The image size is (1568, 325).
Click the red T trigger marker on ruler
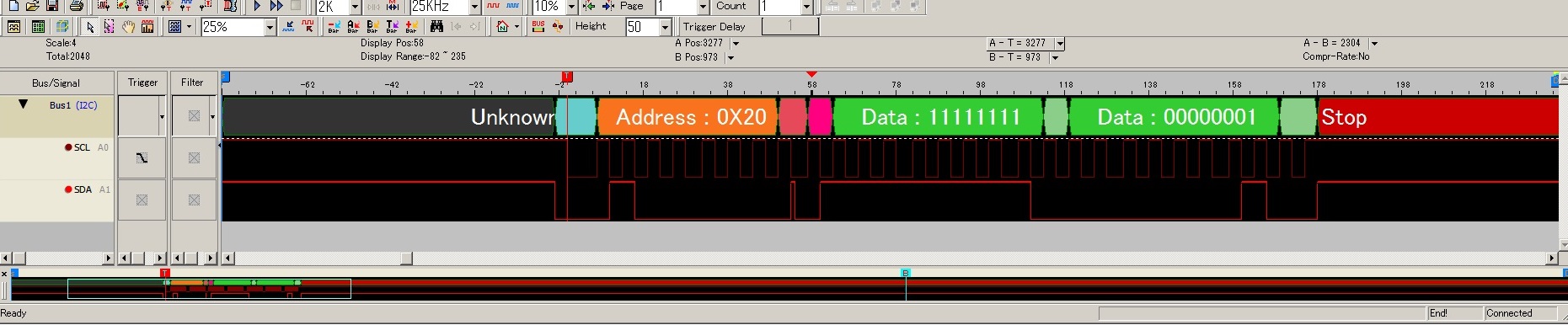[567, 77]
